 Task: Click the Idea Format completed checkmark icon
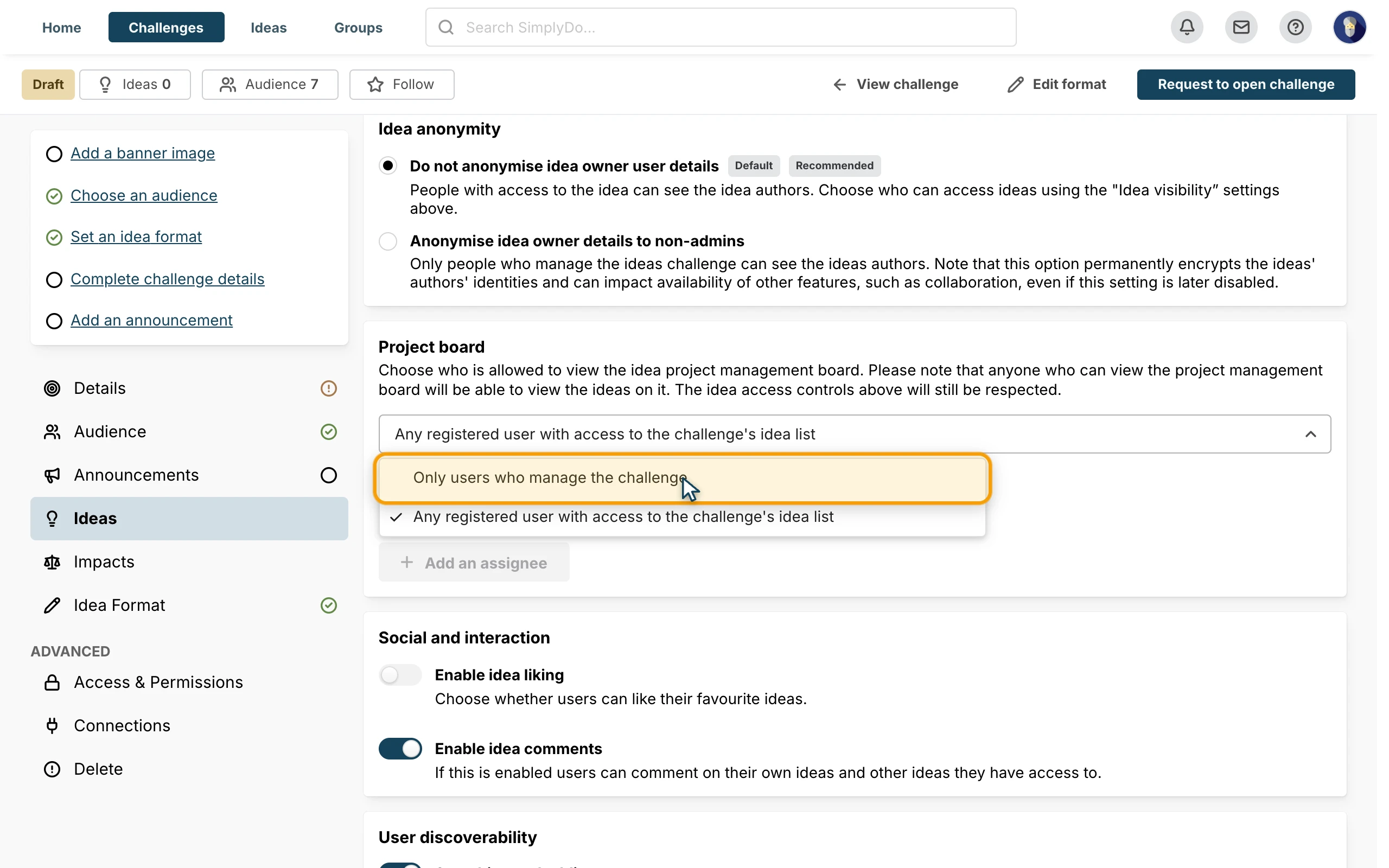328,605
